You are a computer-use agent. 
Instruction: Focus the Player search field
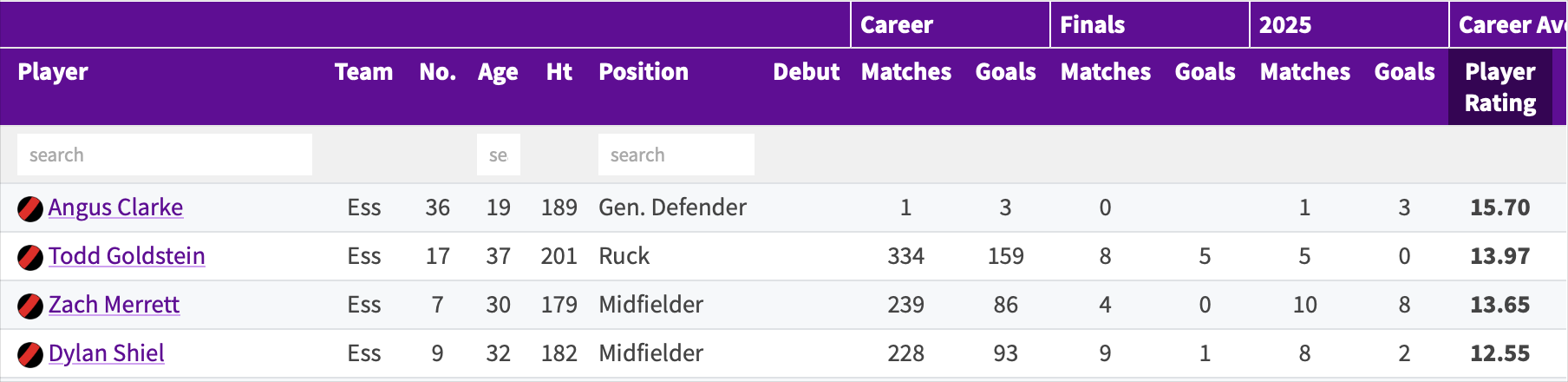165,155
